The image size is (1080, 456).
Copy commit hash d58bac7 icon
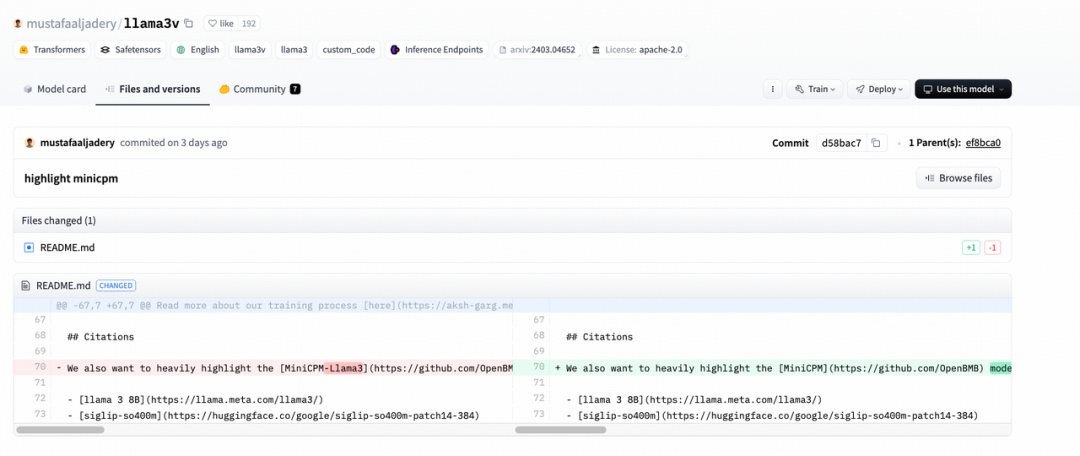[876, 143]
